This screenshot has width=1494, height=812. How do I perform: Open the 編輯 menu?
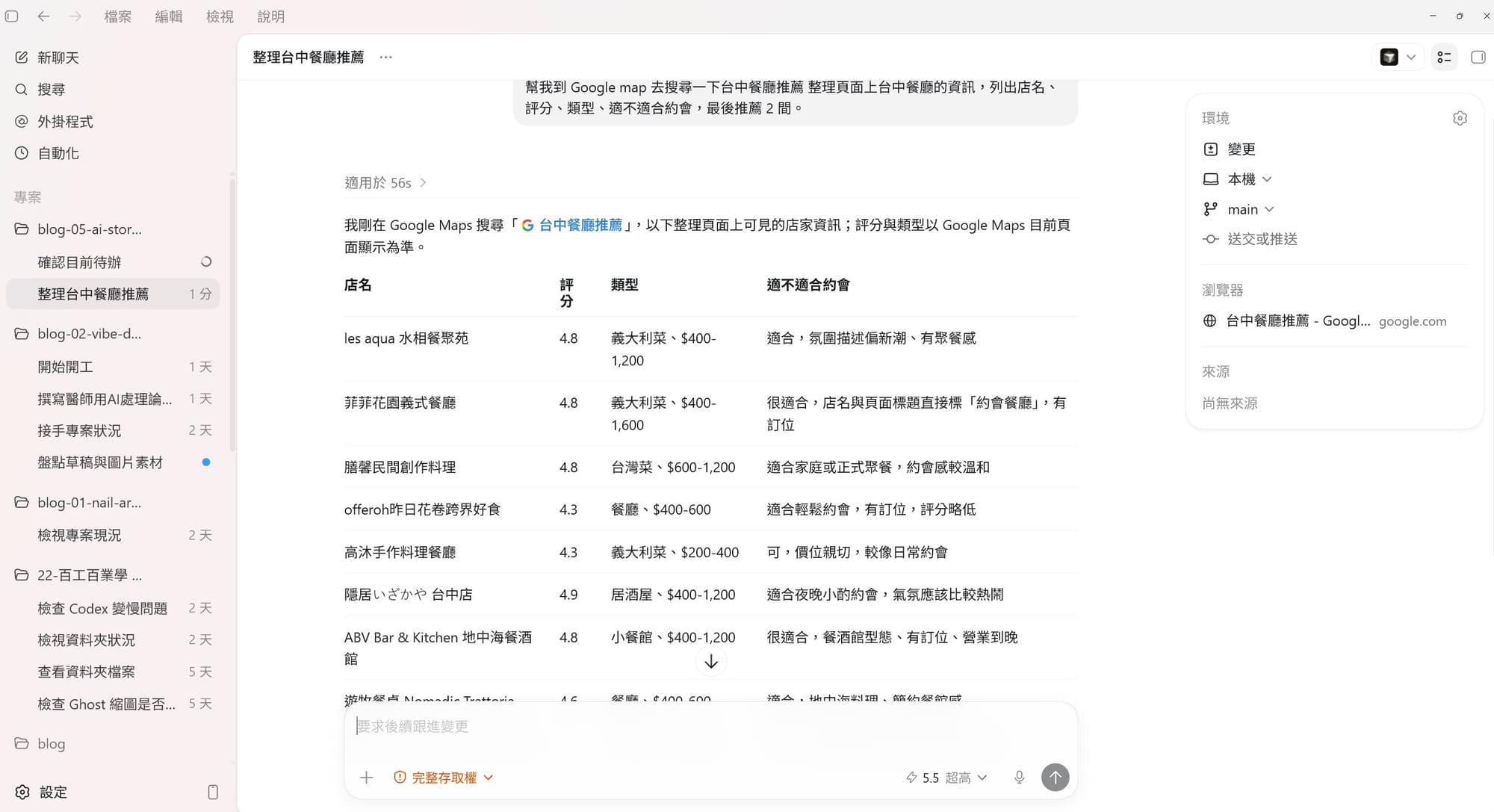coord(169,16)
